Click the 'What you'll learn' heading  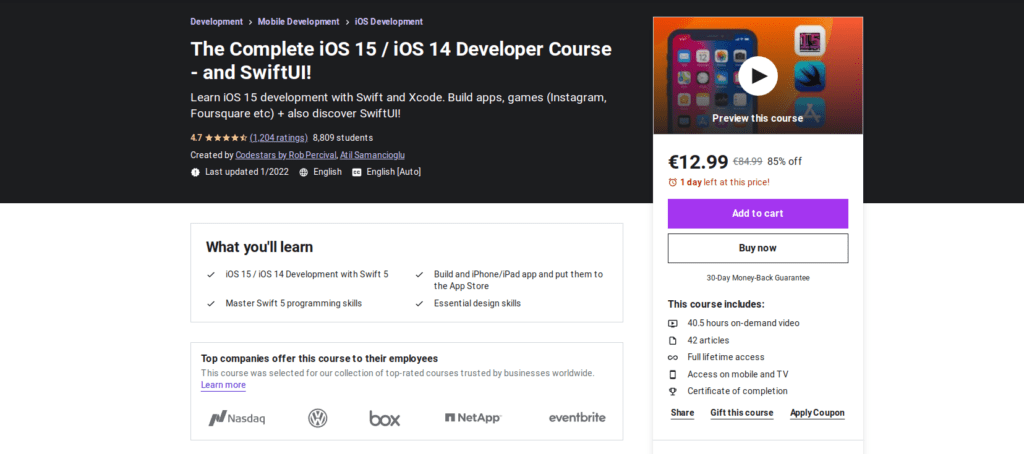point(259,247)
